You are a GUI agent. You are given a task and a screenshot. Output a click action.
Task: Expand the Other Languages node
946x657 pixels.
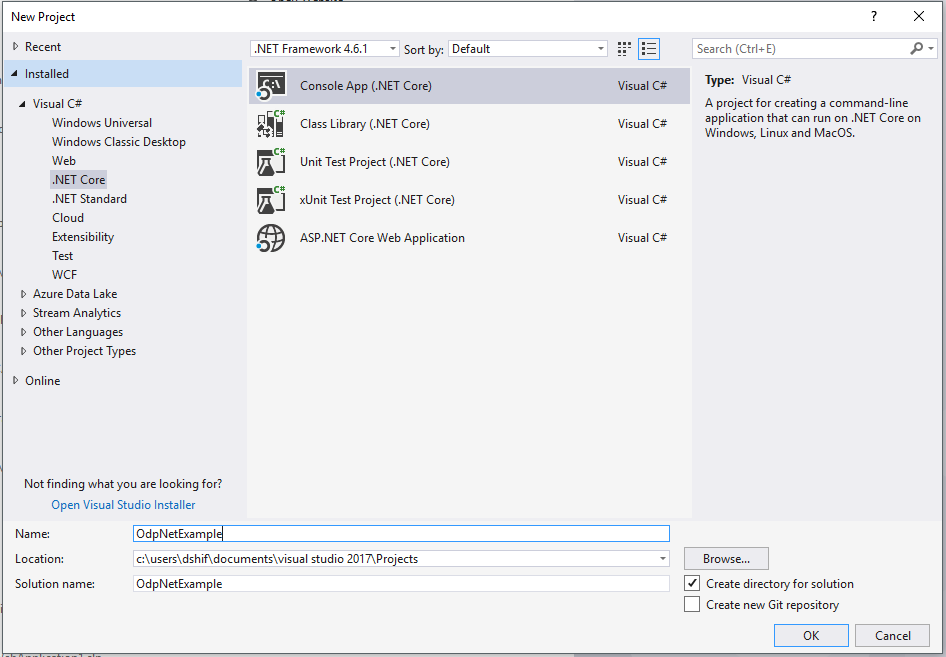[x=24, y=332]
